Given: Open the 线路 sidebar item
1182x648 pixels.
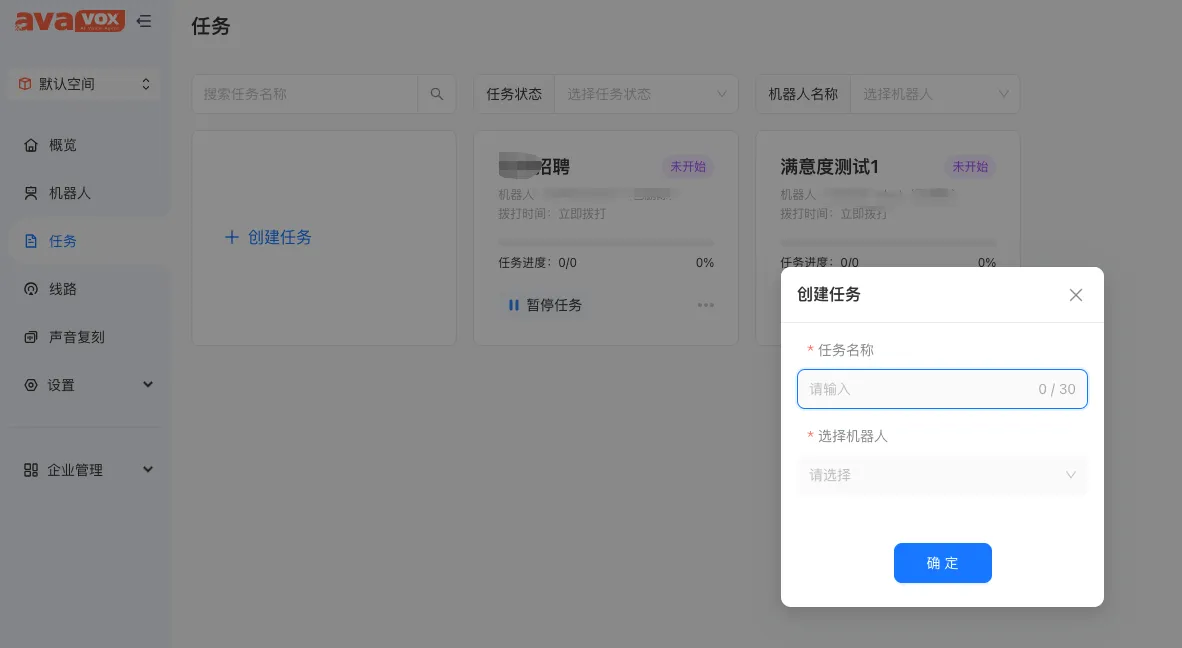Looking at the screenshot, I should (x=63, y=289).
